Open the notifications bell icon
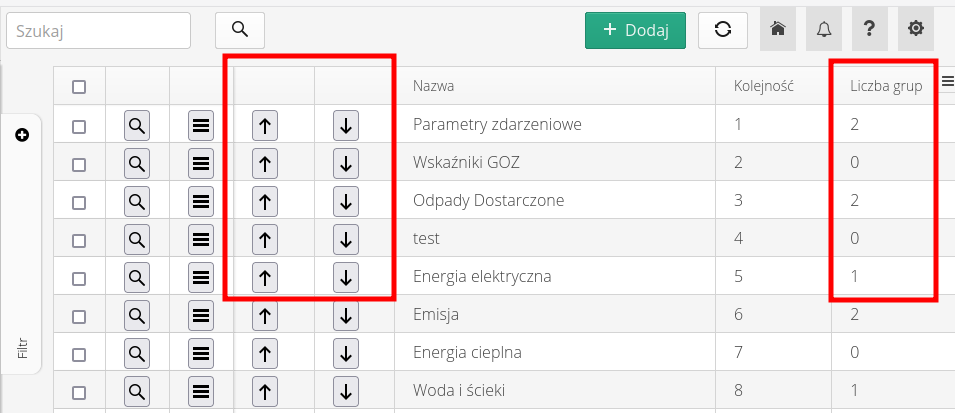 pyautogui.click(x=824, y=30)
